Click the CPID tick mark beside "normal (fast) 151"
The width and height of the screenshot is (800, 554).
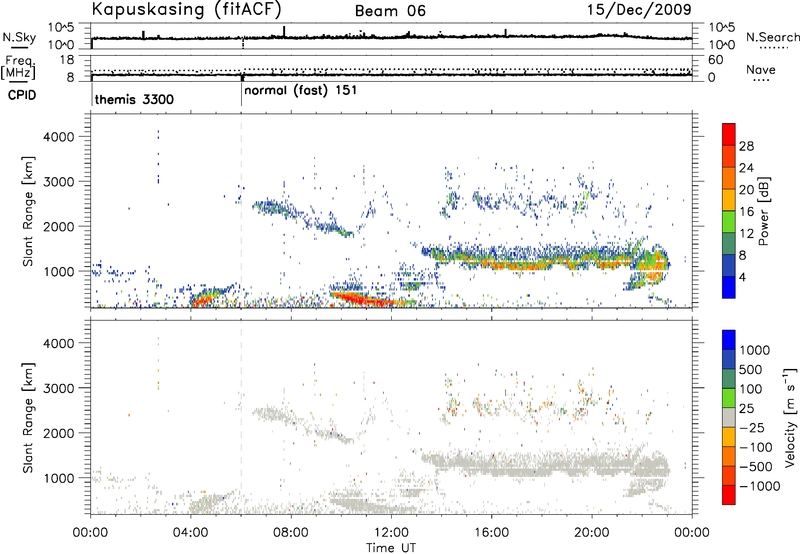[x=241, y=94]
